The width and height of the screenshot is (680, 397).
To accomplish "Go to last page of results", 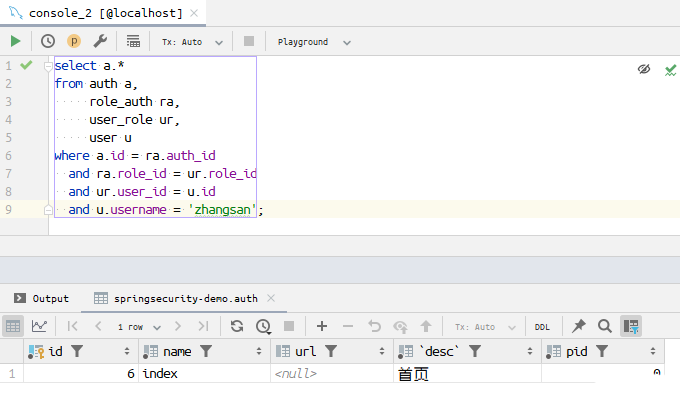I will point(203,326).
